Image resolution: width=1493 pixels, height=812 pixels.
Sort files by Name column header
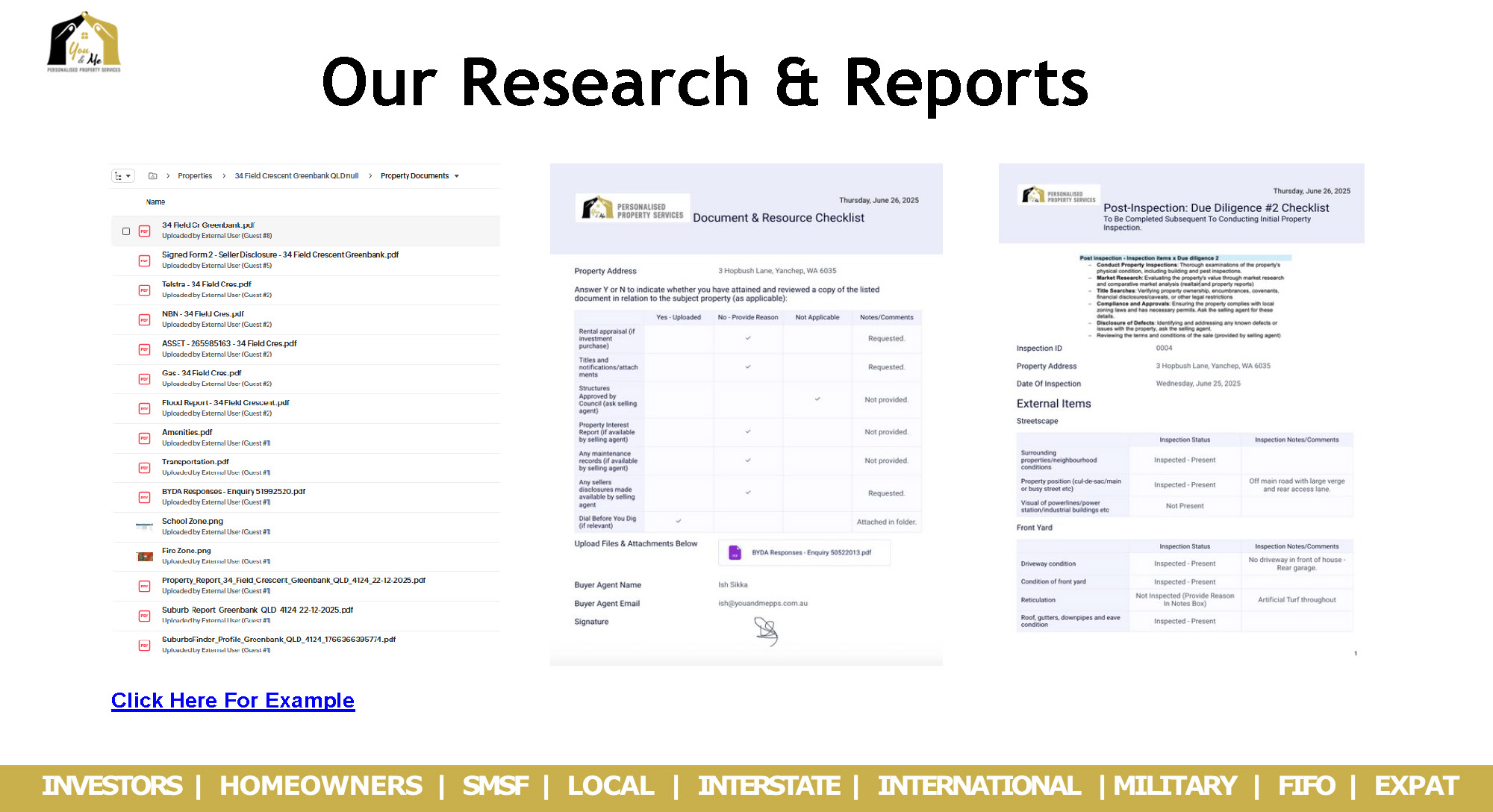pos(155,202)
